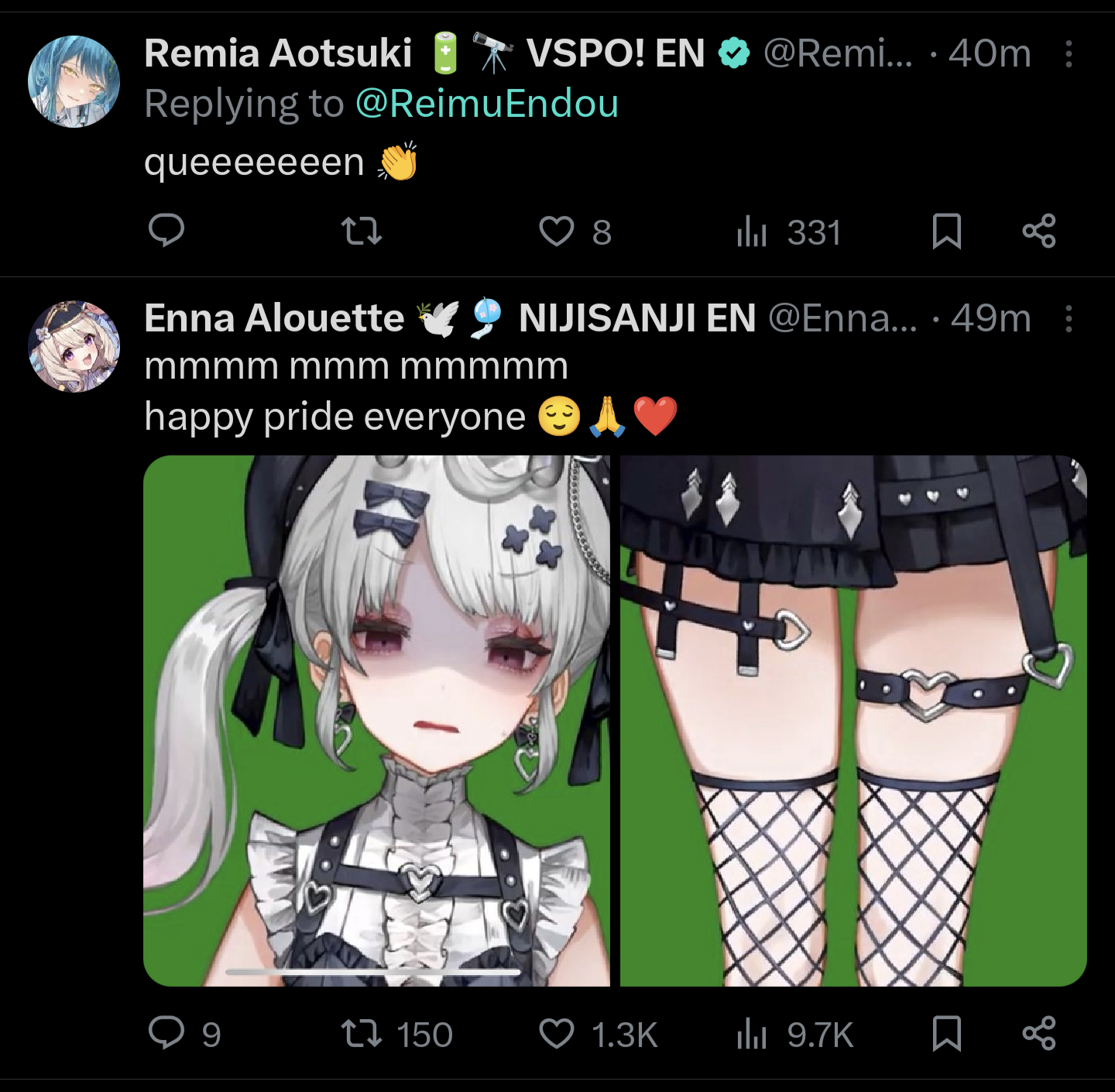Retweet Remia Aotsuki's queeeeeeen reply
This screenshot has width=1115, height=1092.
click(x=362, y=231)
